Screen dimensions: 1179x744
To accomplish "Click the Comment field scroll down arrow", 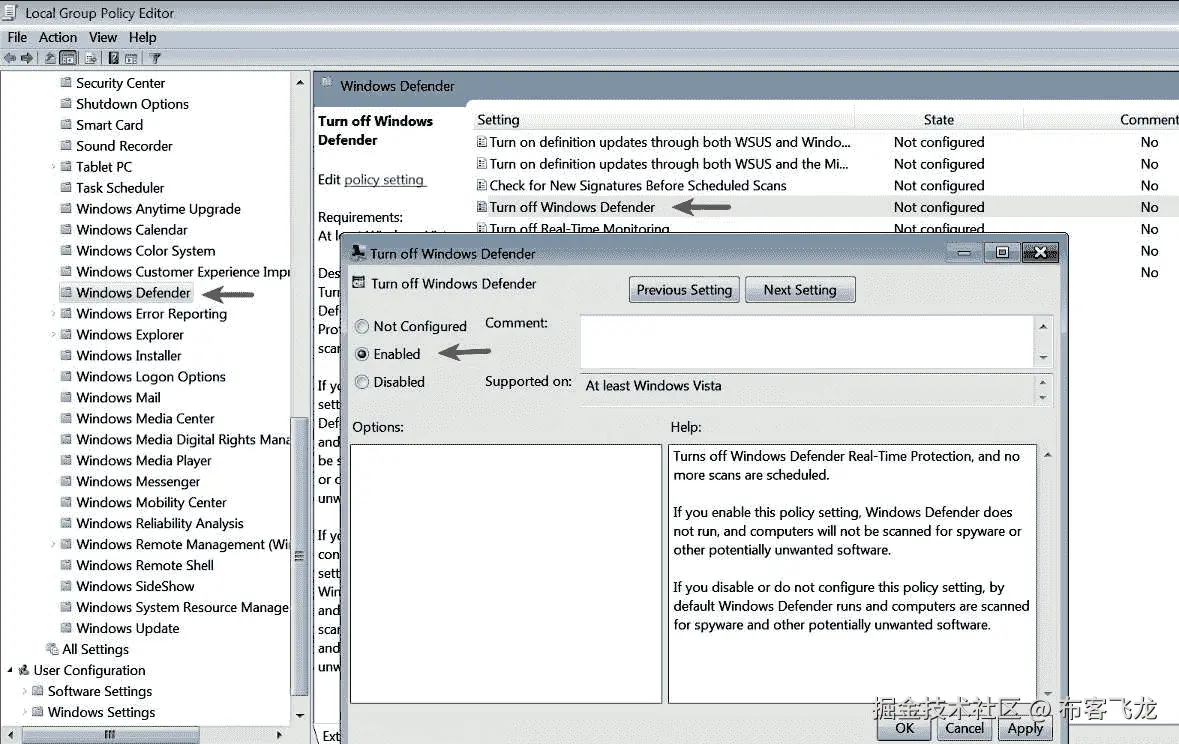I will coord(1043,357).
